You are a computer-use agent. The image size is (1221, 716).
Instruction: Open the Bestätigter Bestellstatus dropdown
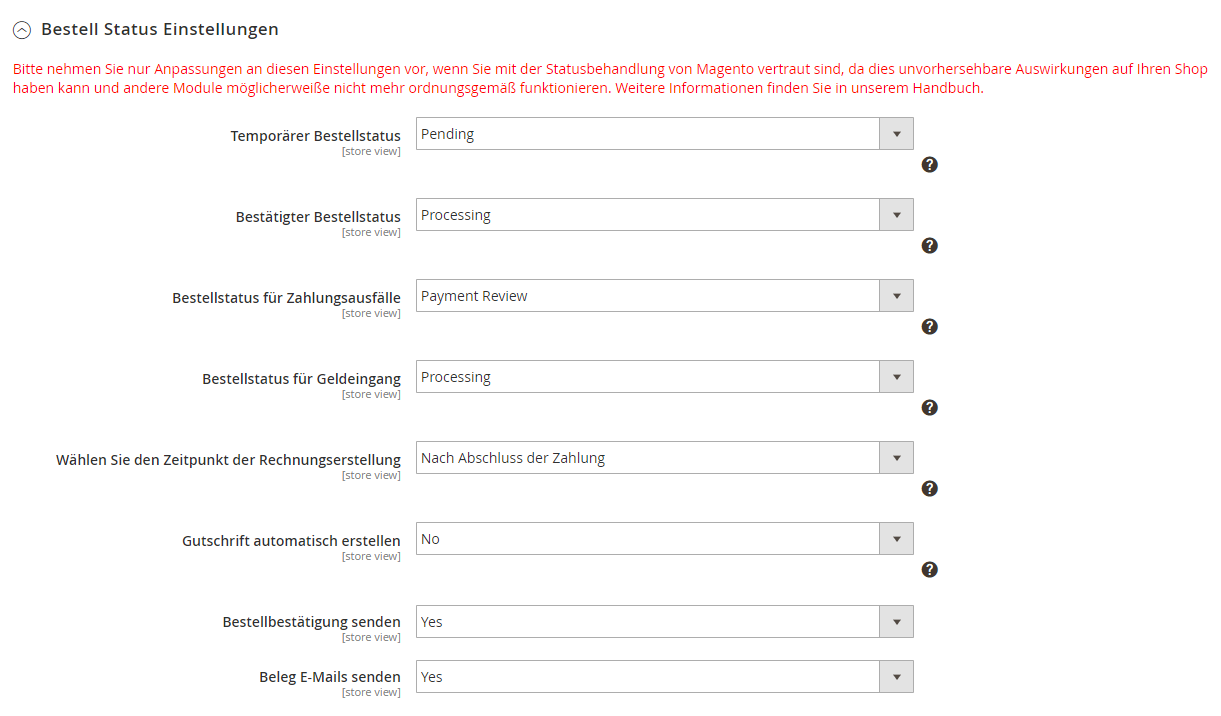point(664,215)
